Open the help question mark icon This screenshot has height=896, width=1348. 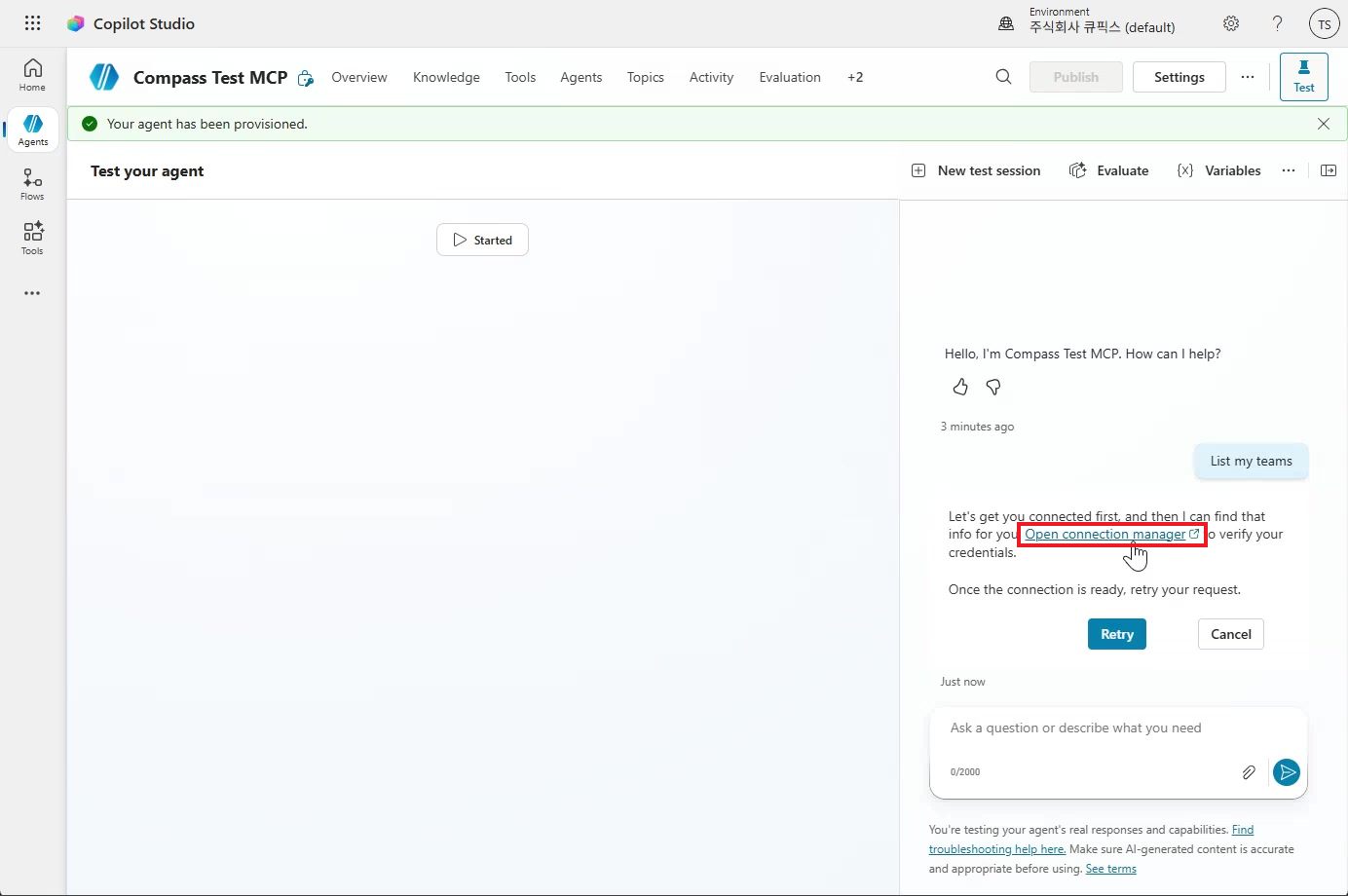click(1278, 23)
